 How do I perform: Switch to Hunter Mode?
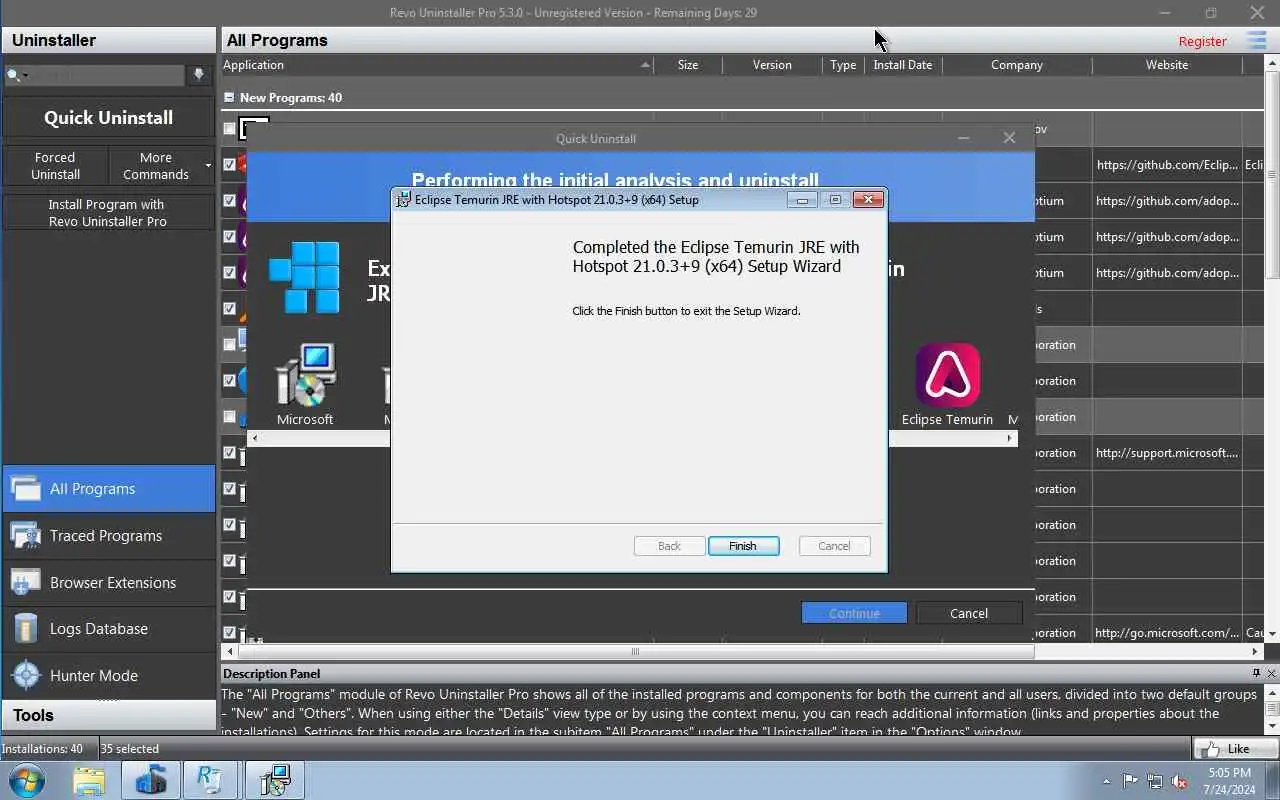(108, 675)
